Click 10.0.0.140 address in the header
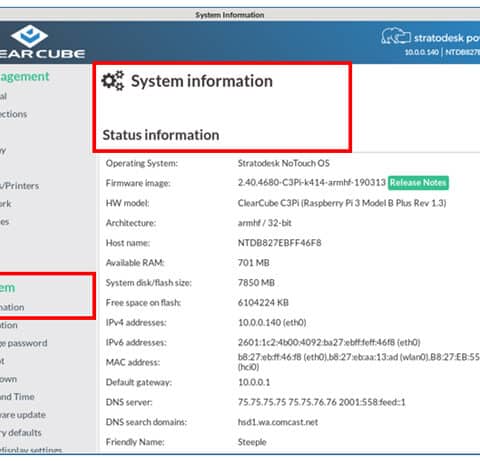The height and width of the screenshot is (461, 480). [x=422, y=52]
